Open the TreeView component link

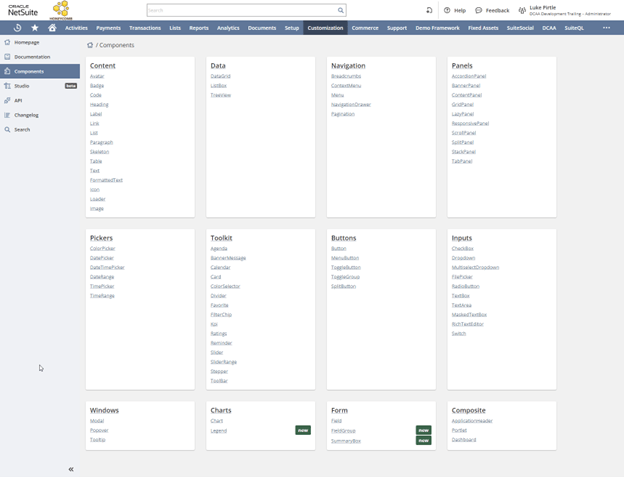coord(220,95)
